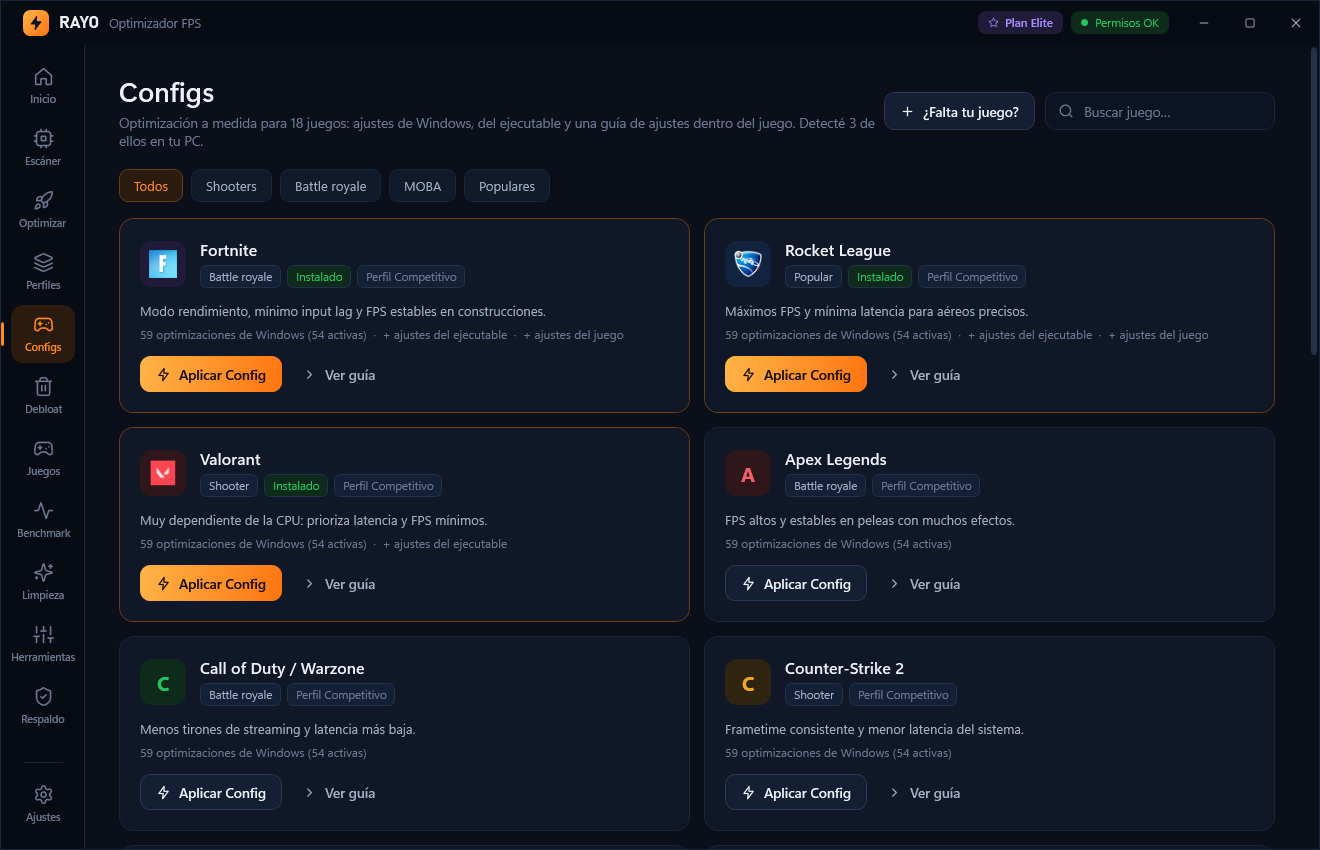1320x850 pixels.
Task: Click the Rocket League game icon
Action: pos(748,264)
